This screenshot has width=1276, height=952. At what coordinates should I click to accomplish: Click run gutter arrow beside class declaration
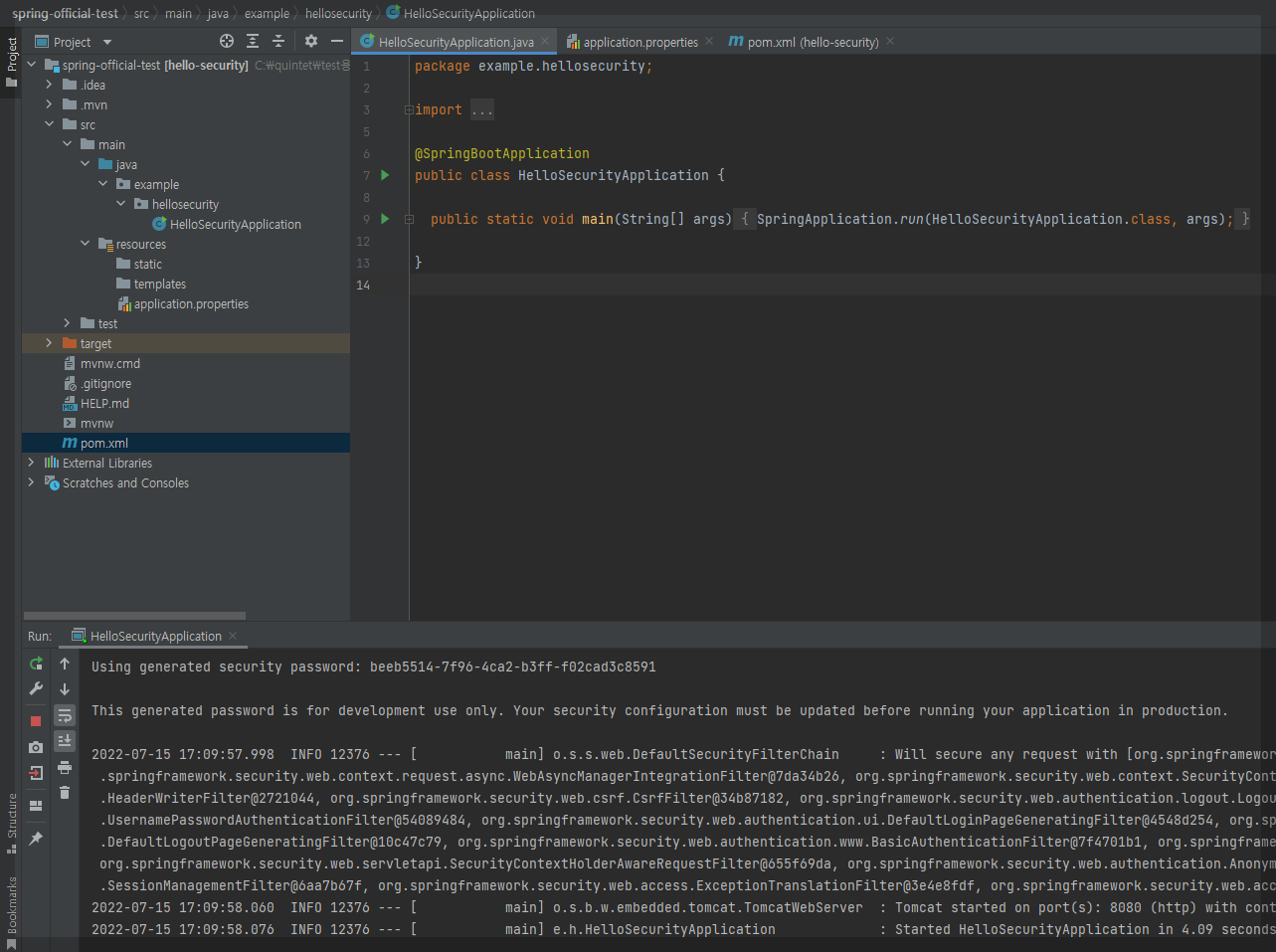[385, 175]
